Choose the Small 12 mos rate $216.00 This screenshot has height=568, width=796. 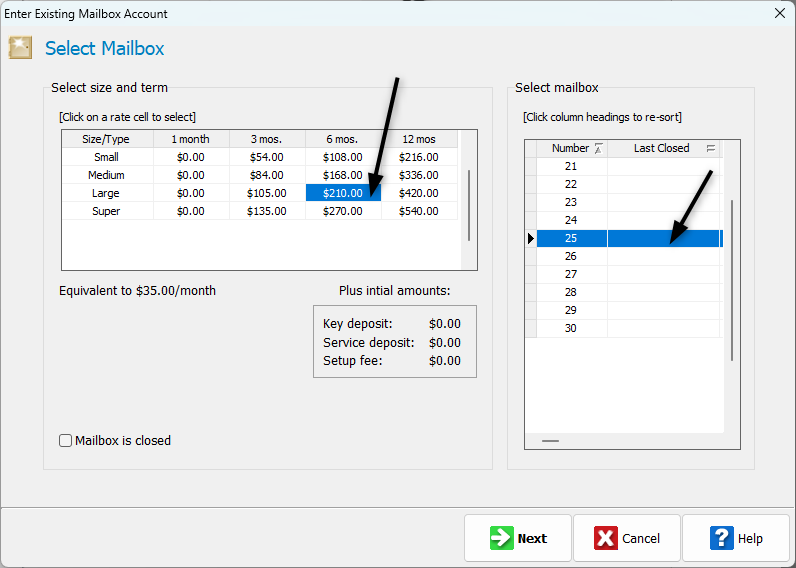click(x=419, y=157)
